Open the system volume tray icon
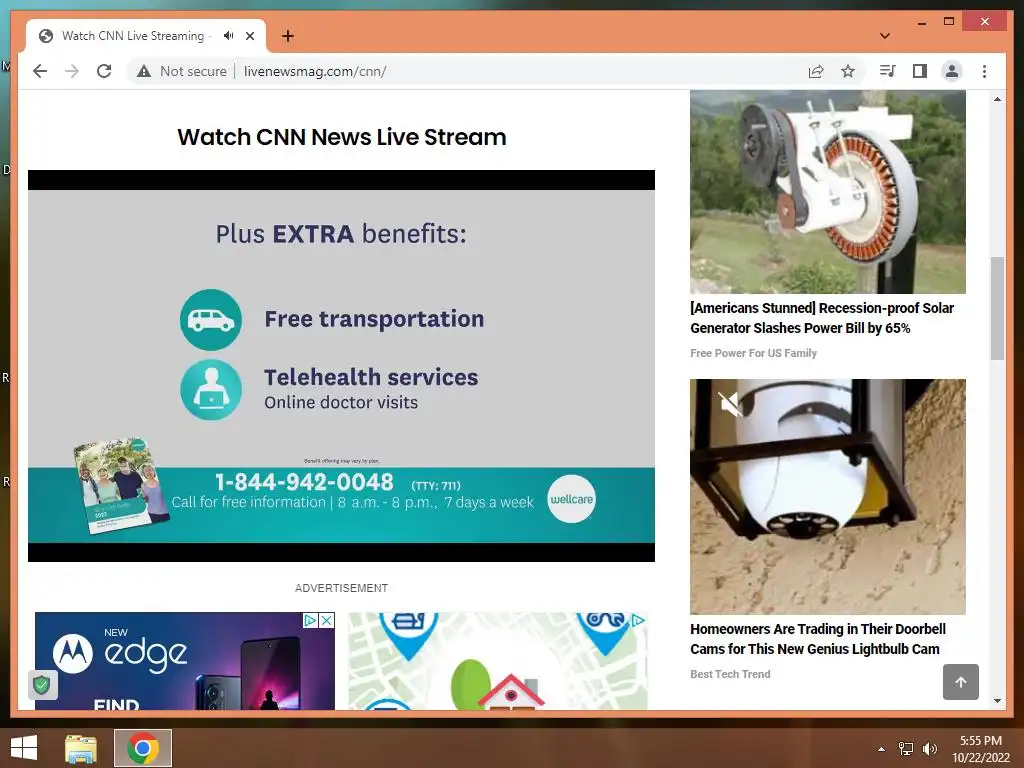Image resolution: width=1024 pixels, height=768 pixels. [x=929, y=749]
